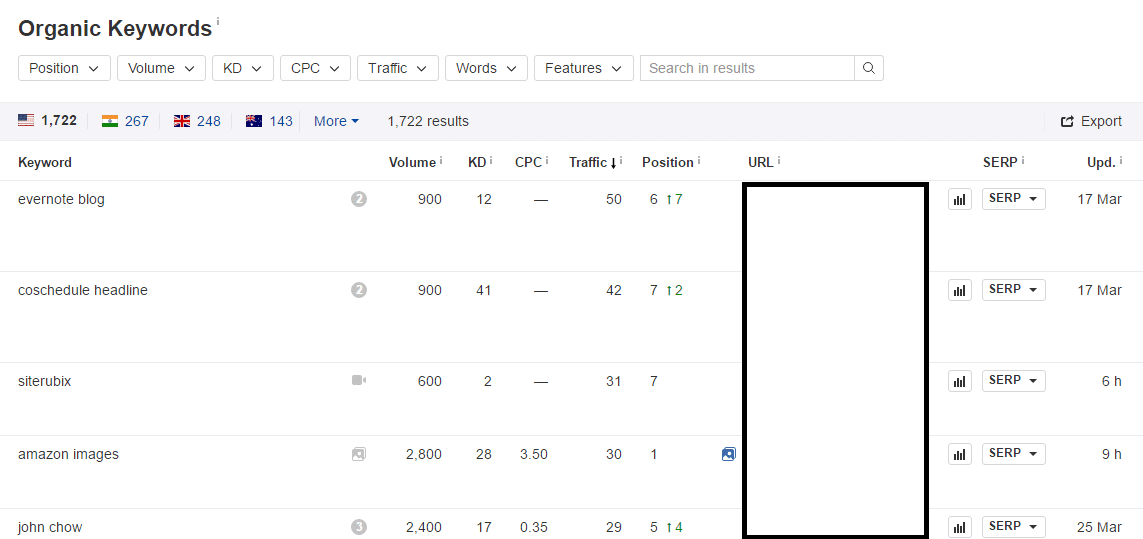Open SERP dropdown for john chow
This screenshot has height=539, width=1143.
tap(1013, 527)
